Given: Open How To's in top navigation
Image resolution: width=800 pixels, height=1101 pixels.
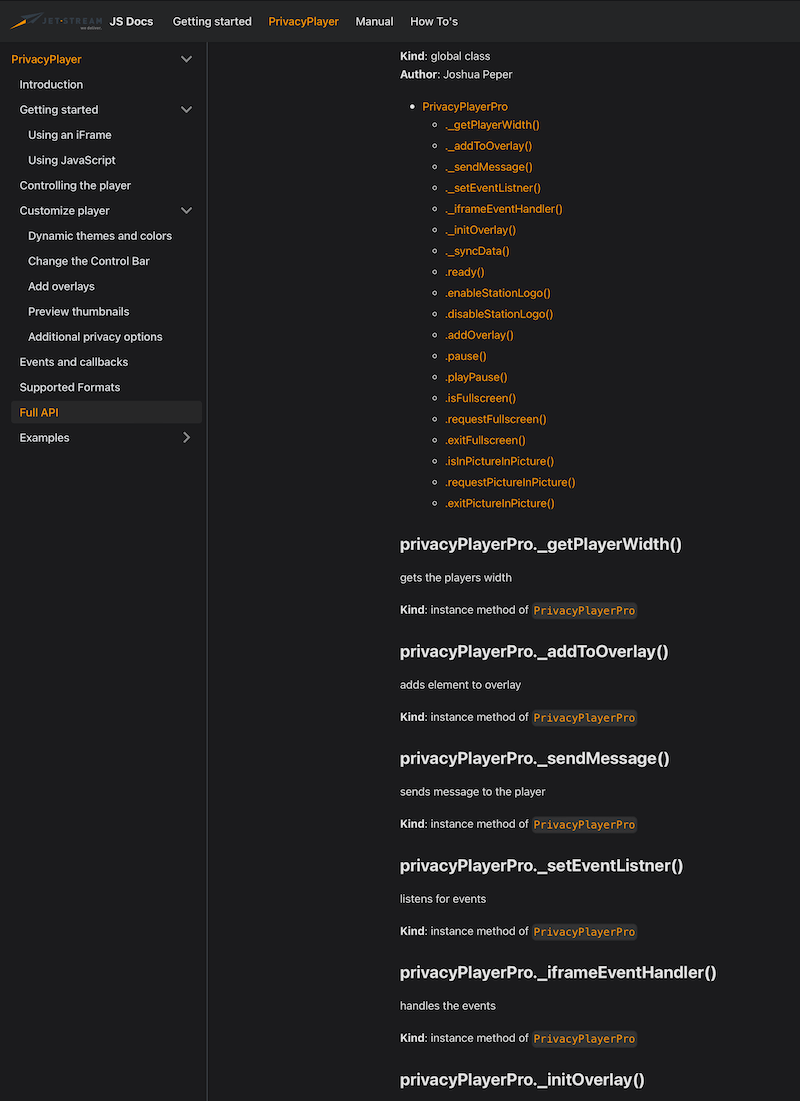Looking at the screenshot, I should [433, 20].
